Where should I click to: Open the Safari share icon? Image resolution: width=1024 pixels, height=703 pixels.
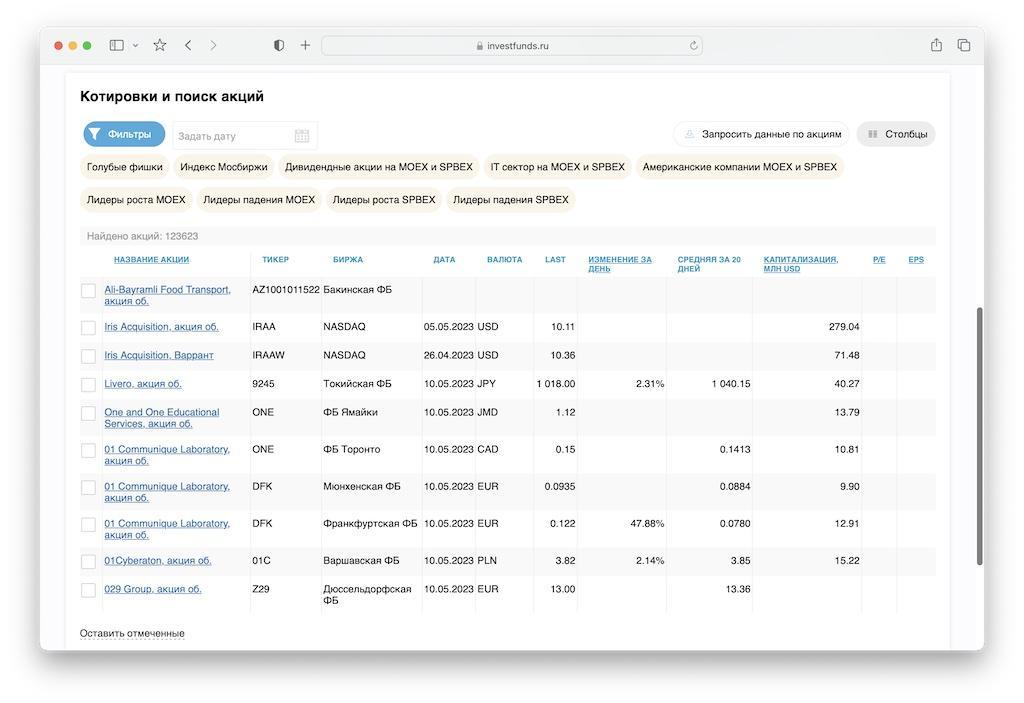(936, 45)
